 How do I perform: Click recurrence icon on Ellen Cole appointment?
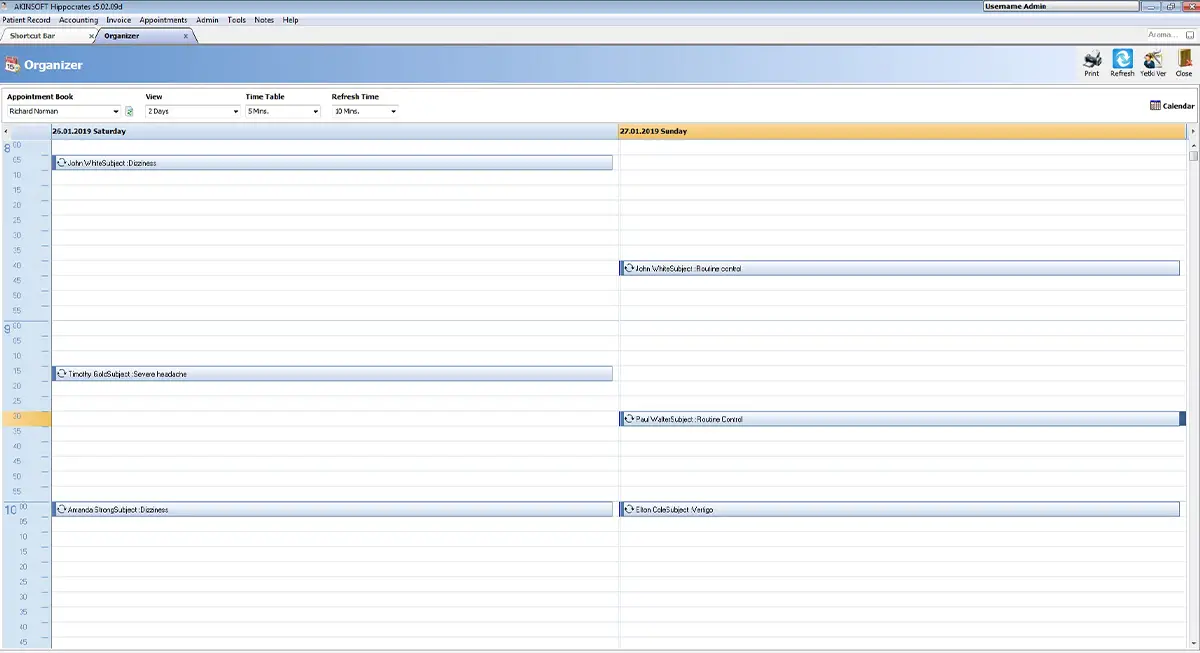point(629,509)
